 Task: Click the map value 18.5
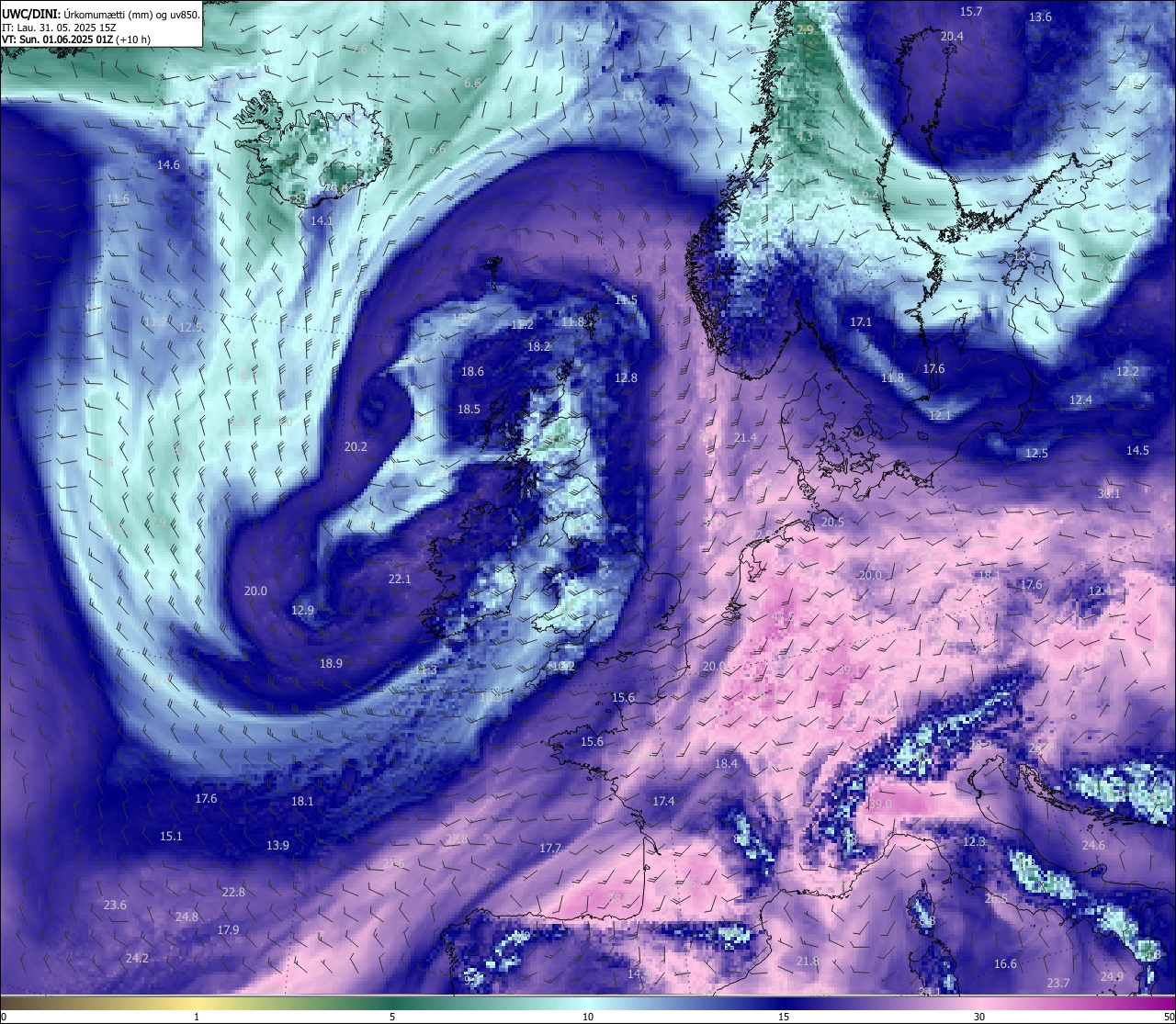pos(469,410)
